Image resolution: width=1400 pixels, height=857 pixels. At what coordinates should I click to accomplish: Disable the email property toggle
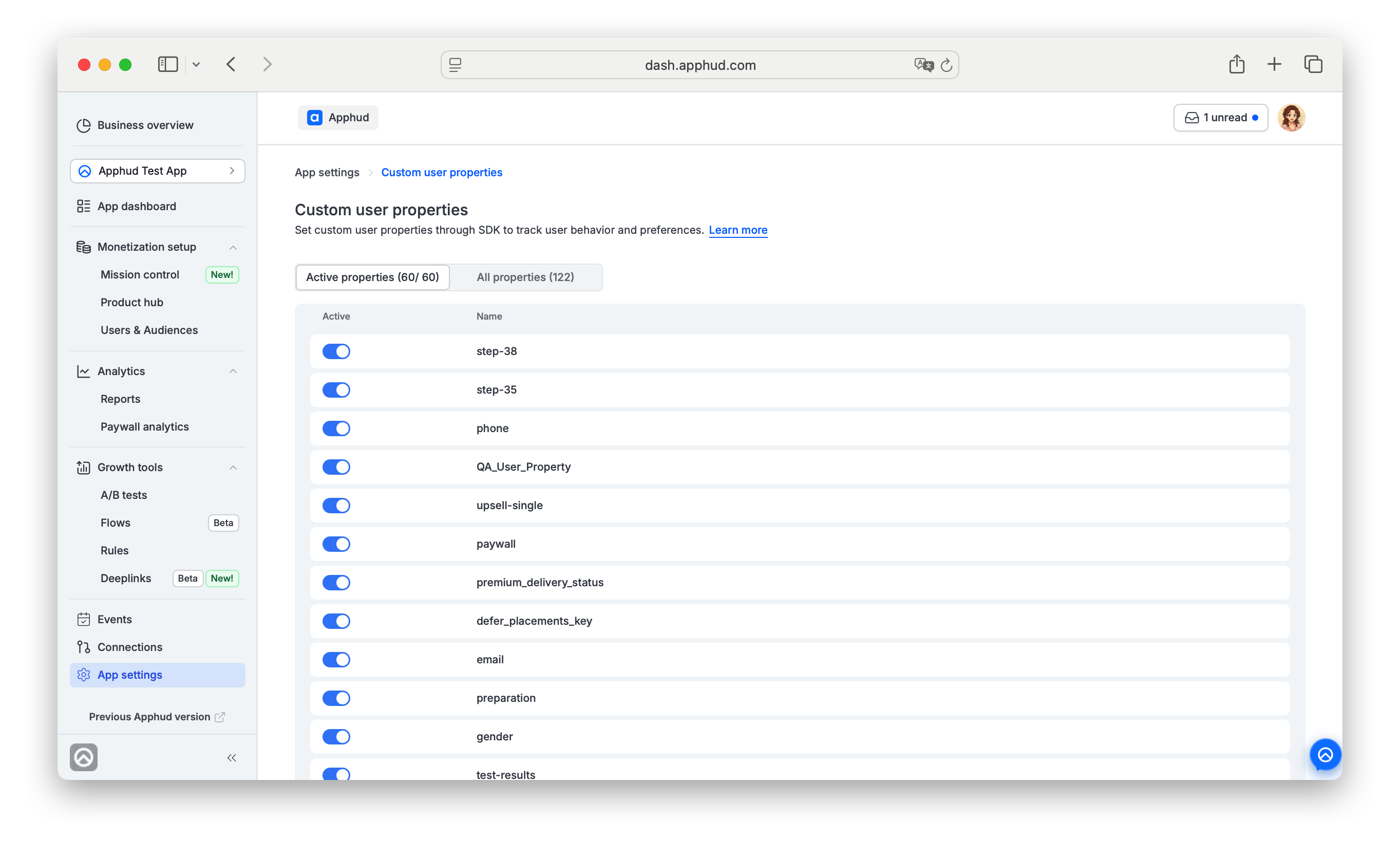point(336,660)
